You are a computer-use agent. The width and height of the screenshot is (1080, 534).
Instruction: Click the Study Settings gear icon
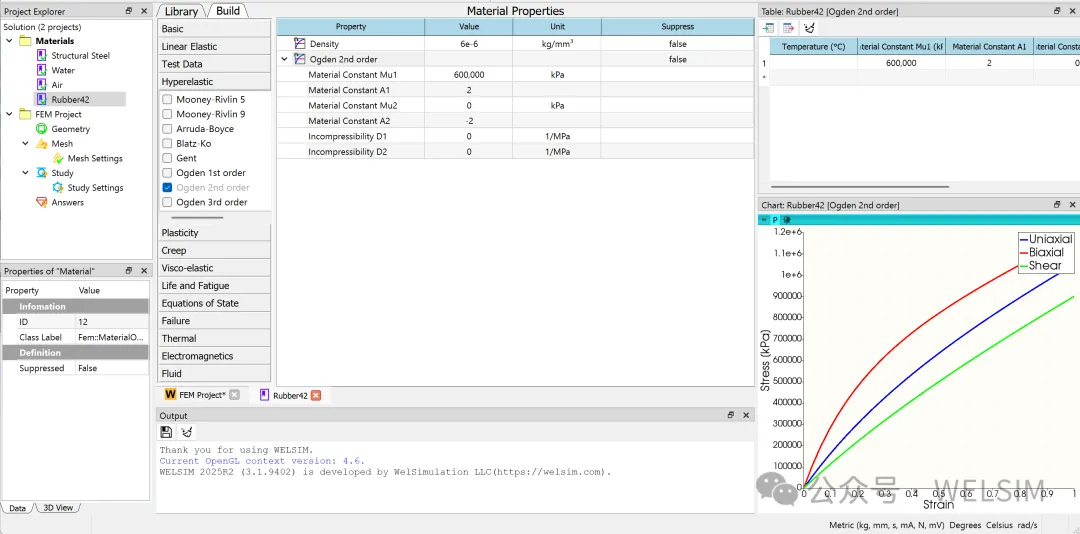58,187
